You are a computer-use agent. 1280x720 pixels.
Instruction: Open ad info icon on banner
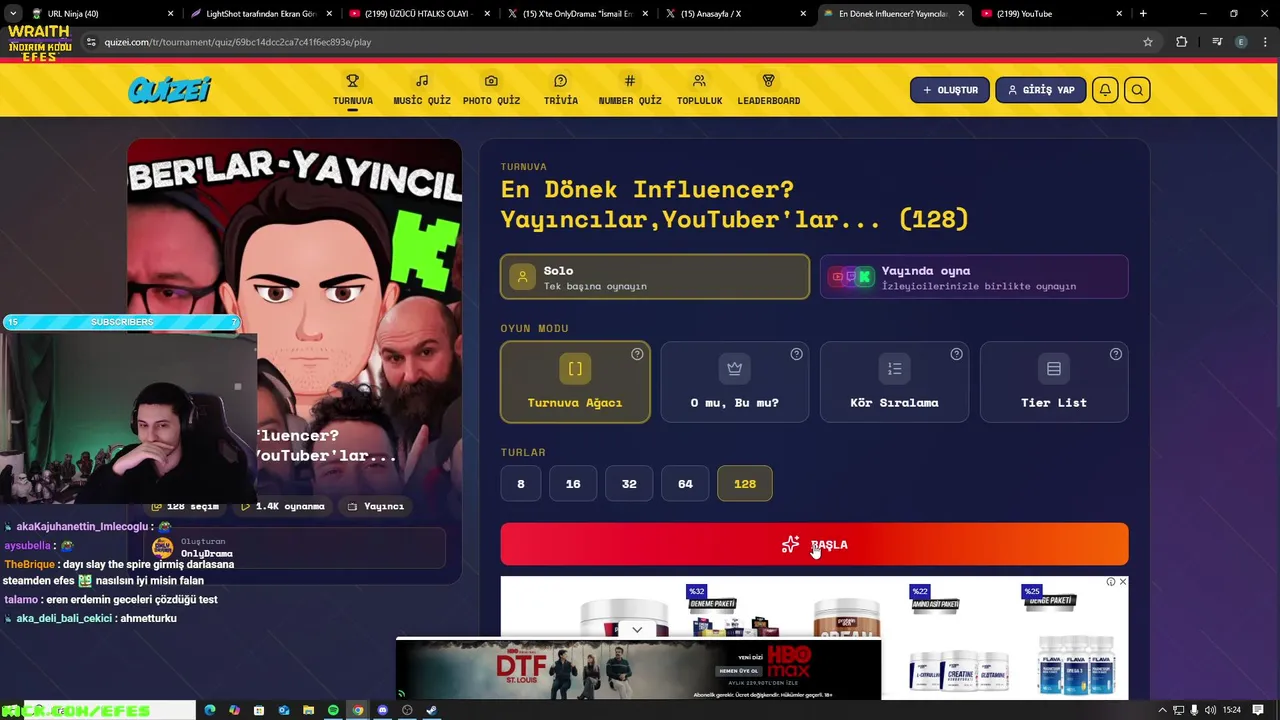1111,582
